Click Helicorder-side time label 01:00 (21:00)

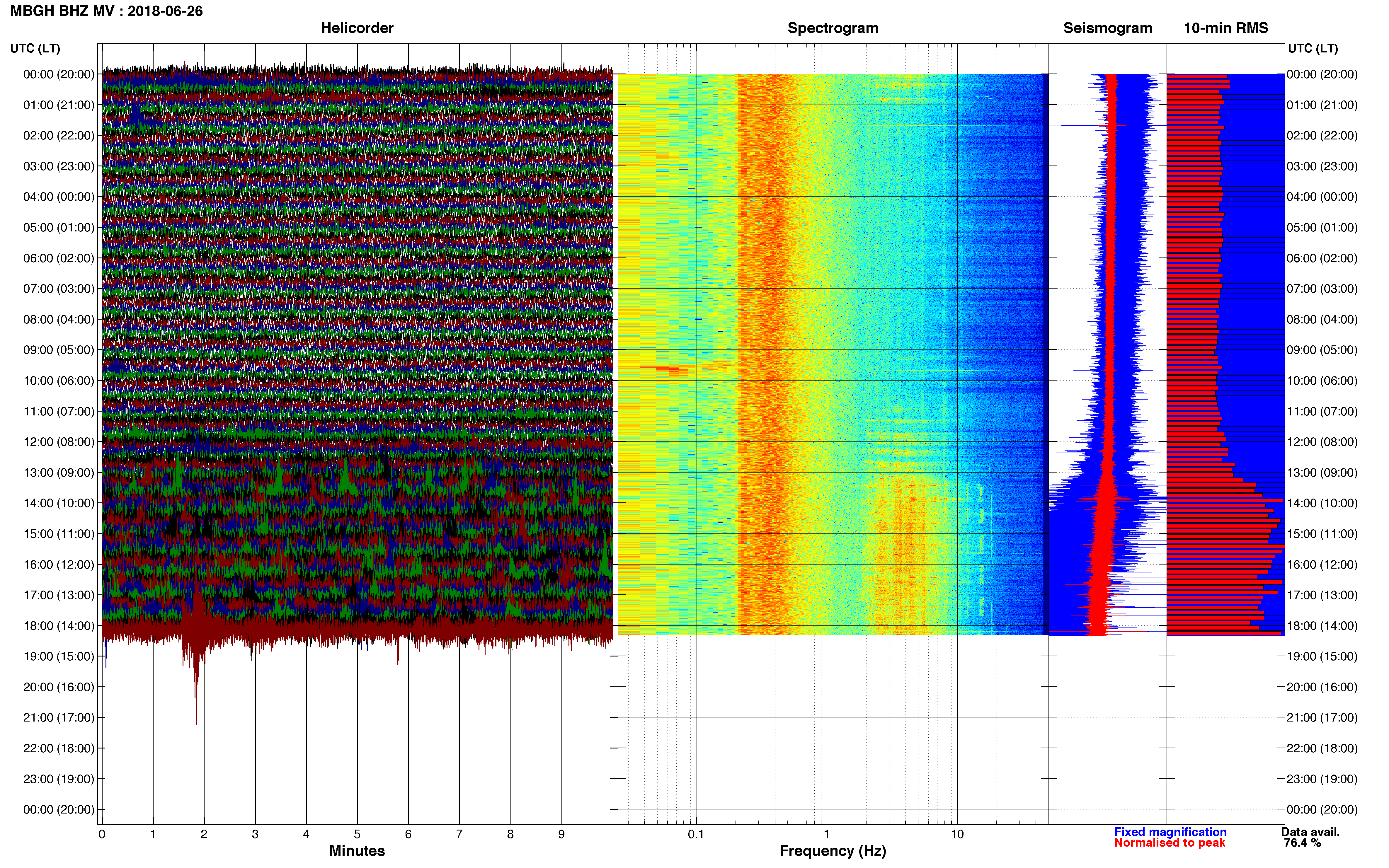coord(59,105)
